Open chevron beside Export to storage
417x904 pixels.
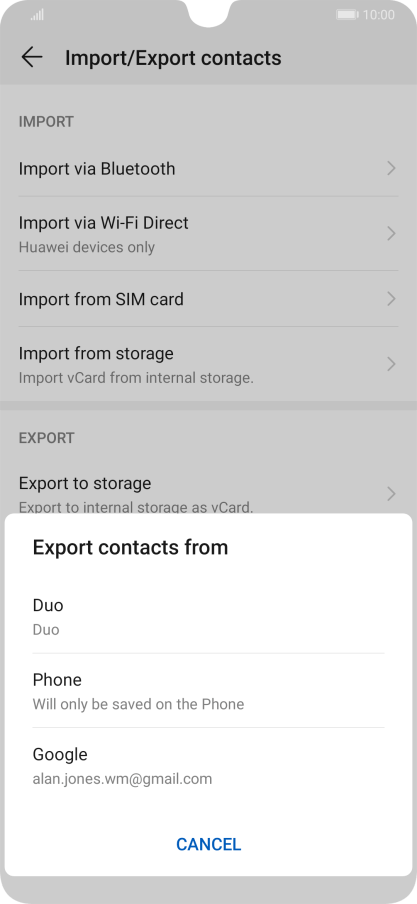[392, 494]
